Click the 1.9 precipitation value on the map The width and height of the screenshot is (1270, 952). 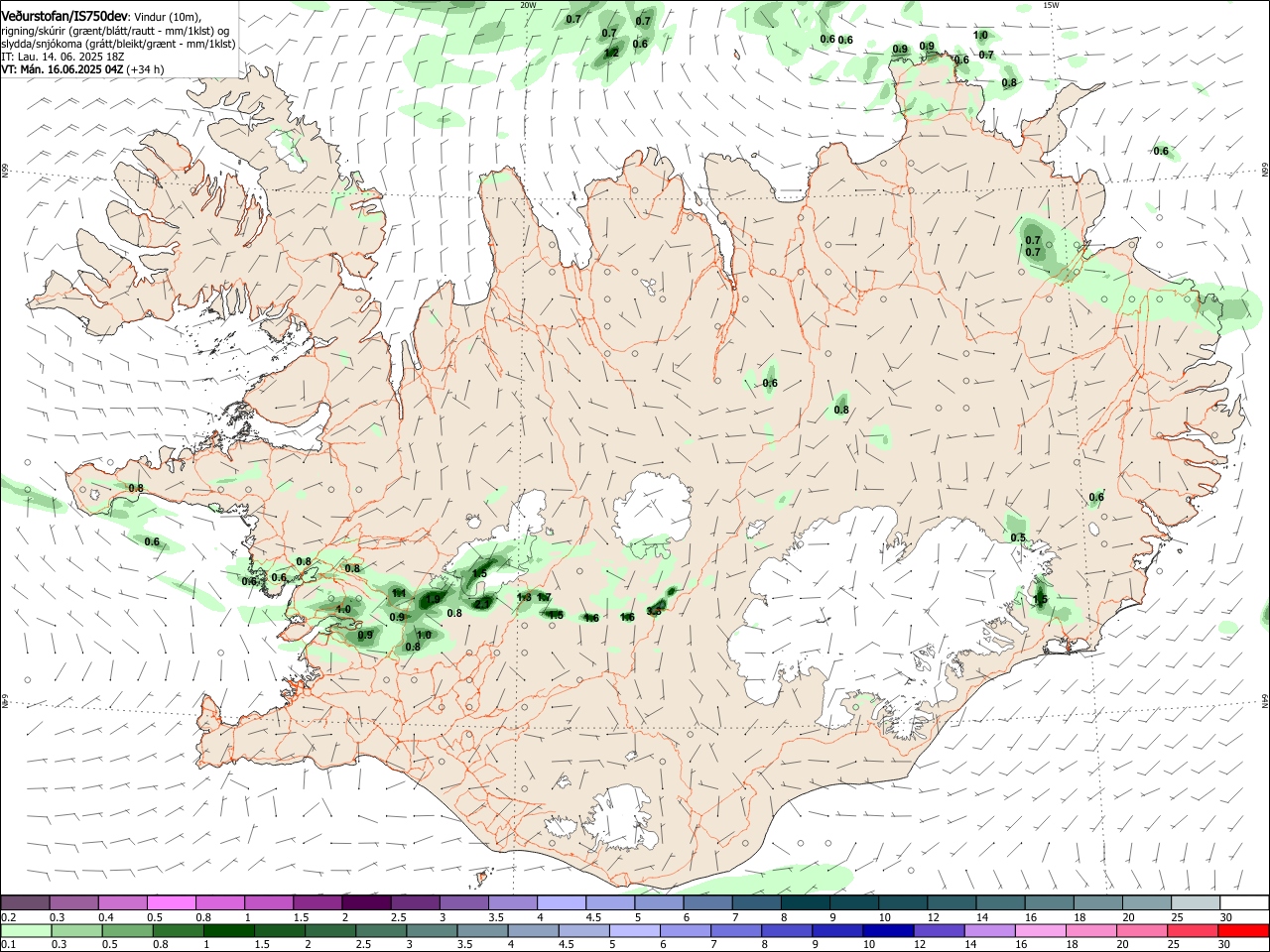(433, 600)
